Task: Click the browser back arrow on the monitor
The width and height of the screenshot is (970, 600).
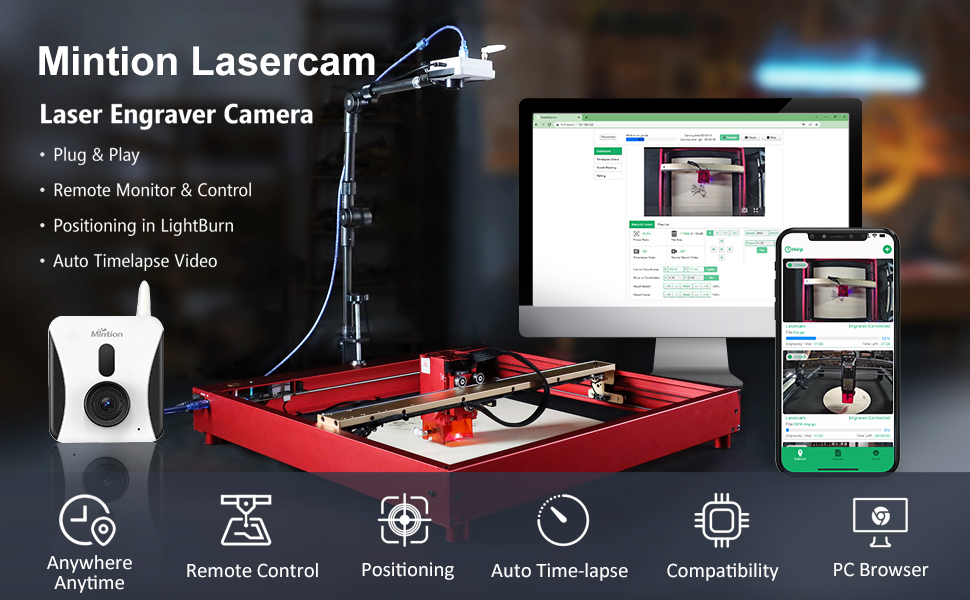Action: [536, 124]
